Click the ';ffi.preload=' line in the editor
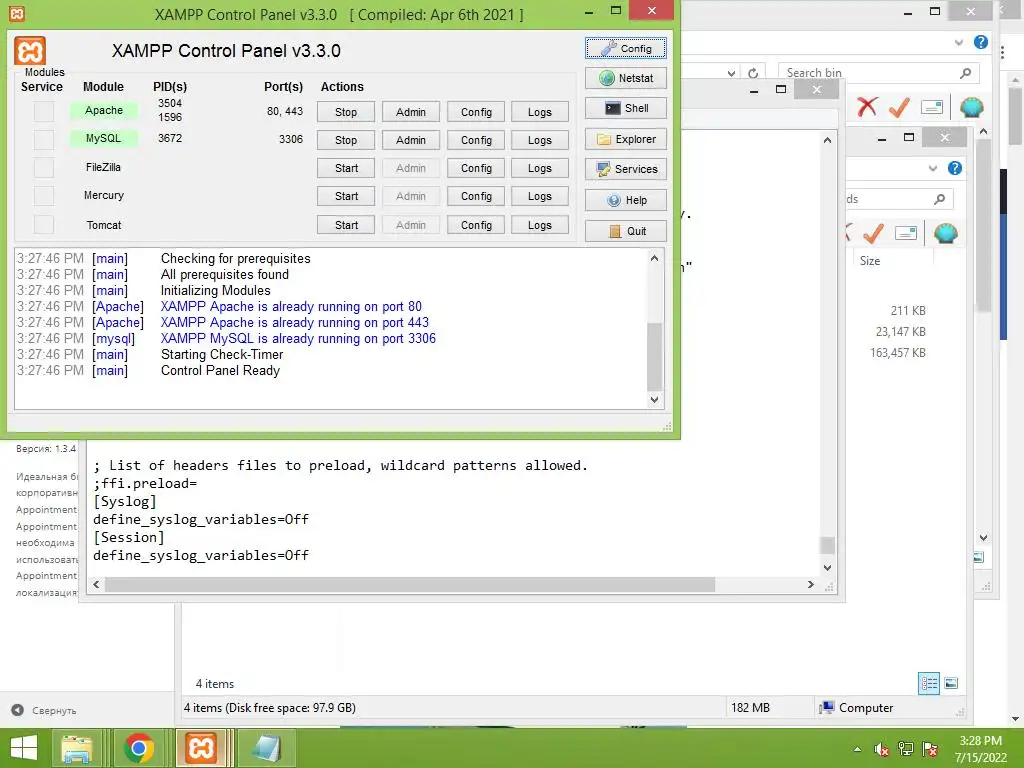 [x=145, y=484]
